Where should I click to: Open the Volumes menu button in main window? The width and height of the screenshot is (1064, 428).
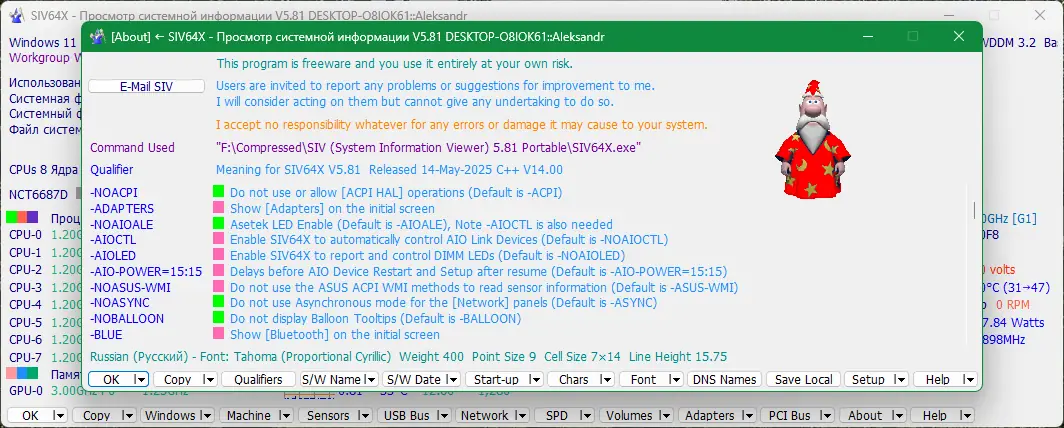tap(636, 416)
